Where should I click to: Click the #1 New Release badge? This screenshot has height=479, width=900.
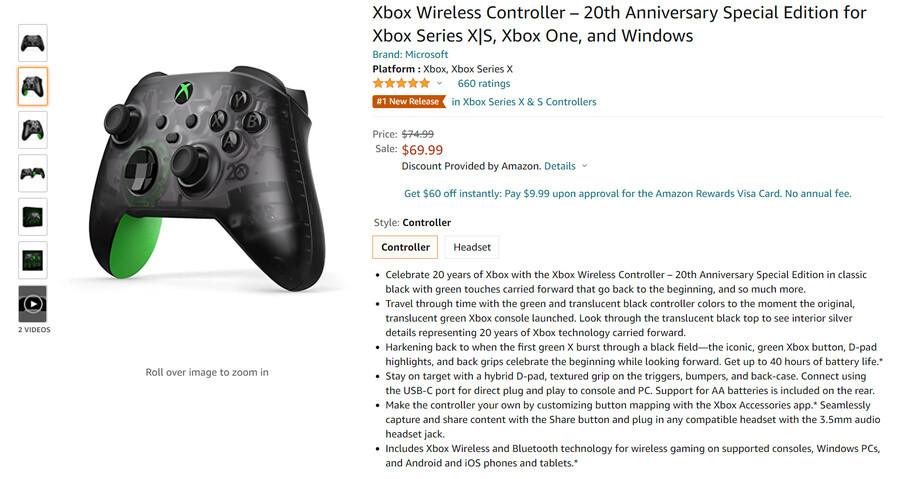(x=409, y=102)
